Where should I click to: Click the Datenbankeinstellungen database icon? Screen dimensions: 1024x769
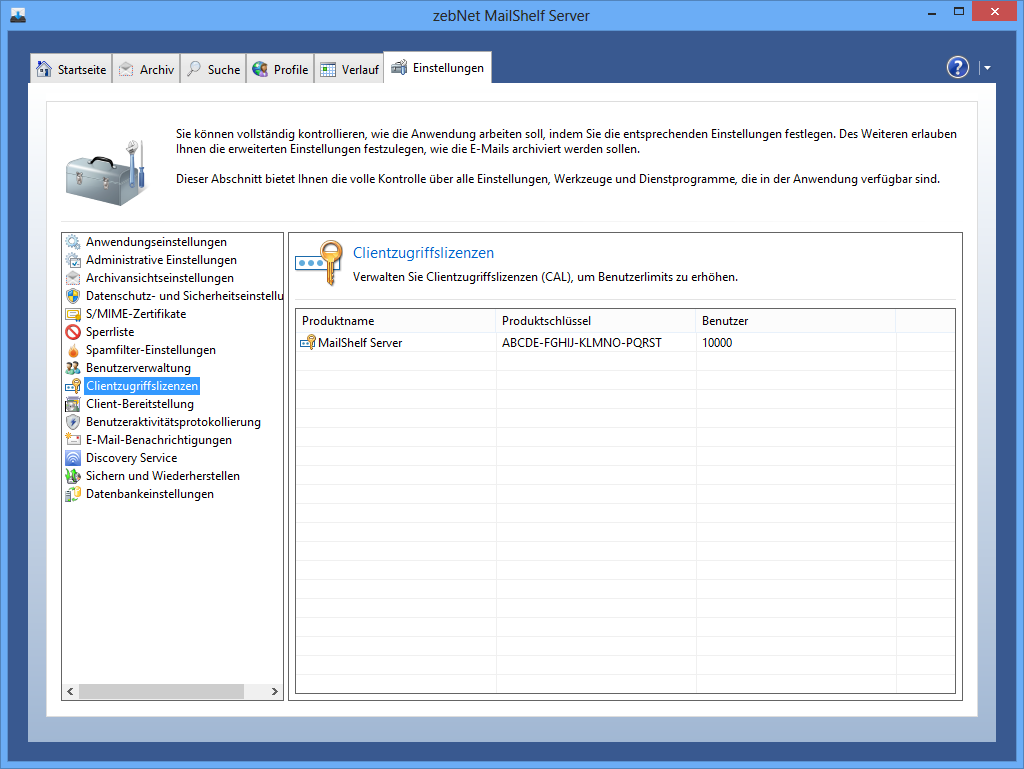coord(73,494)
